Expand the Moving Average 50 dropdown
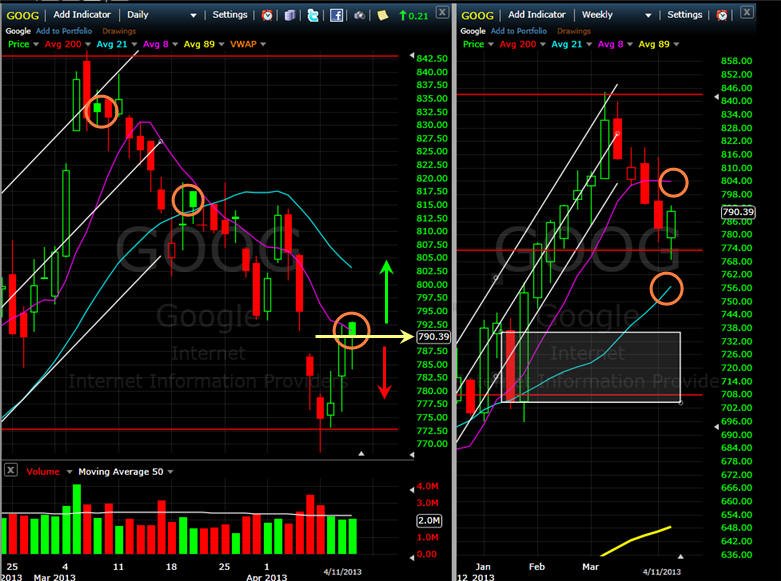781x581 pixels. coord(170,472)
